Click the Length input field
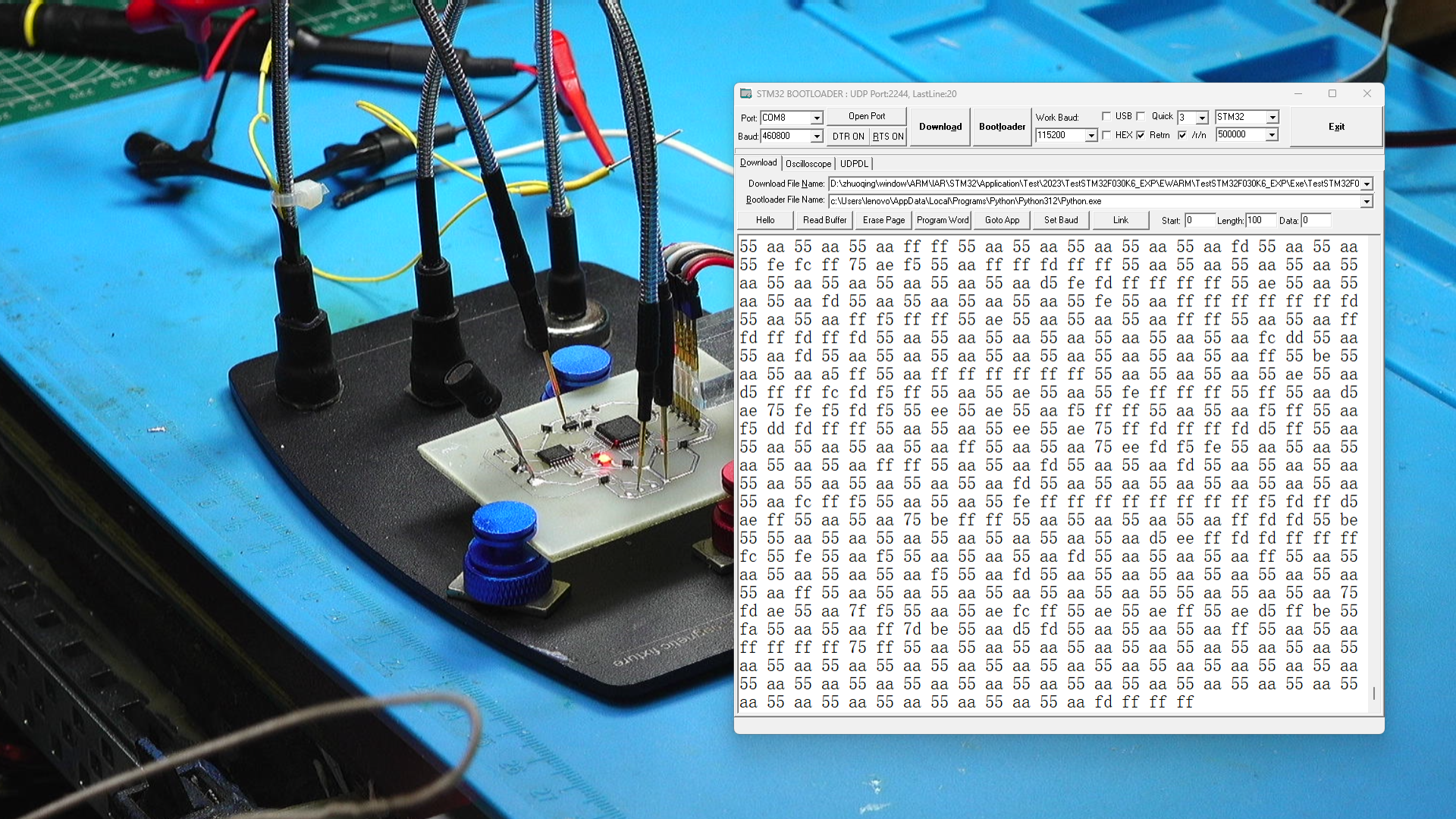The height and width of the screenshot is (819, 1456). point(1260,220)
